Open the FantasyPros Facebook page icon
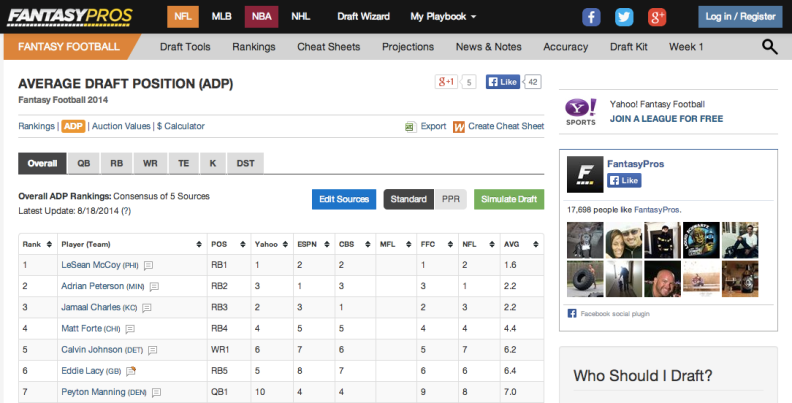Screen dimensions: 792x403 [591, 17]
